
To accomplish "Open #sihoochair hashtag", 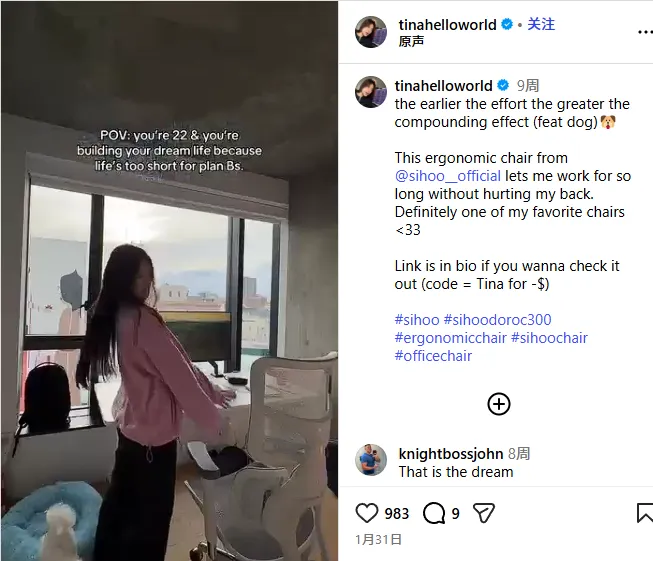I will pos(549,338).
